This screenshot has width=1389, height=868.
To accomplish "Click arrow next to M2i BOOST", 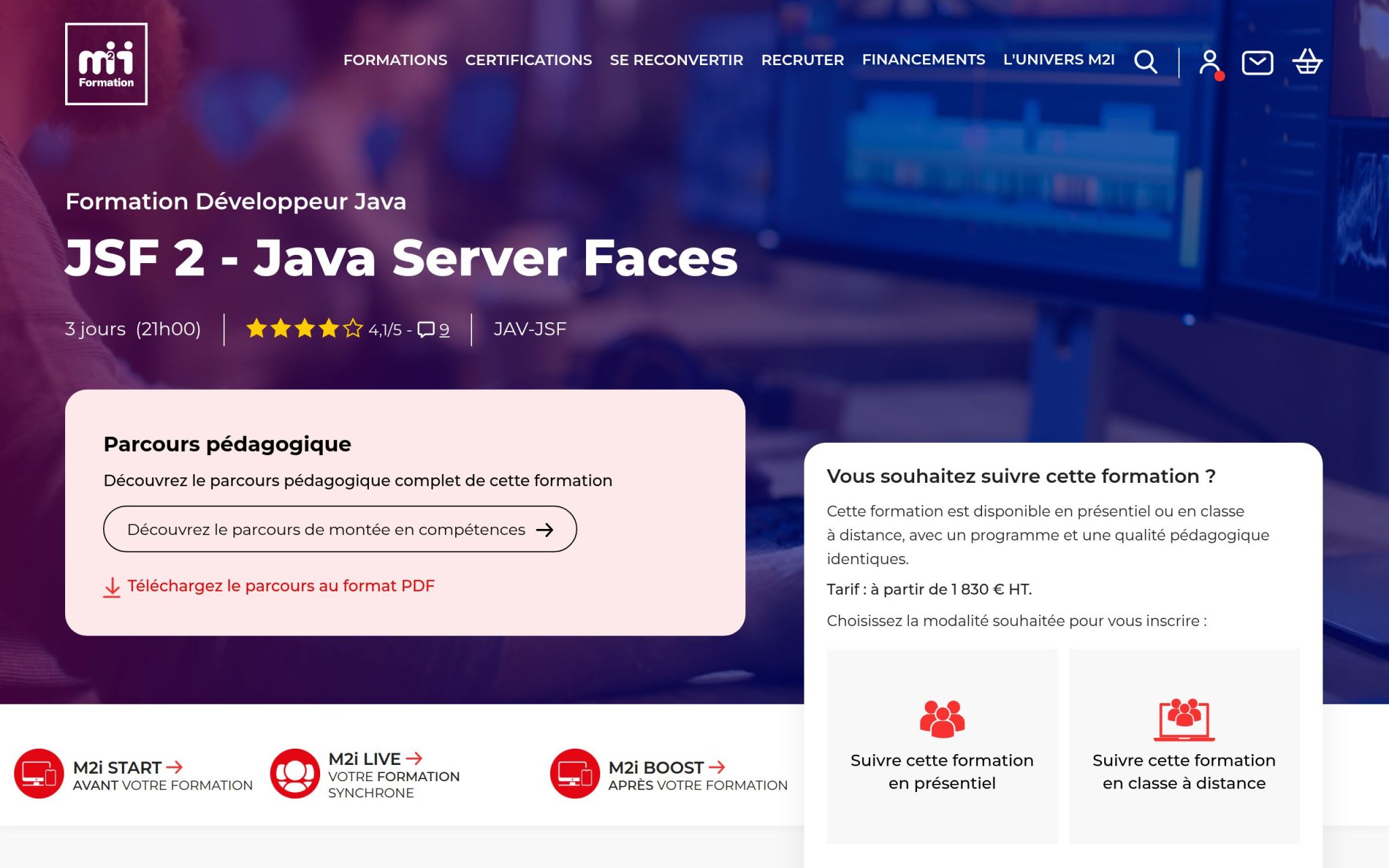I will [x=717, y=767].
